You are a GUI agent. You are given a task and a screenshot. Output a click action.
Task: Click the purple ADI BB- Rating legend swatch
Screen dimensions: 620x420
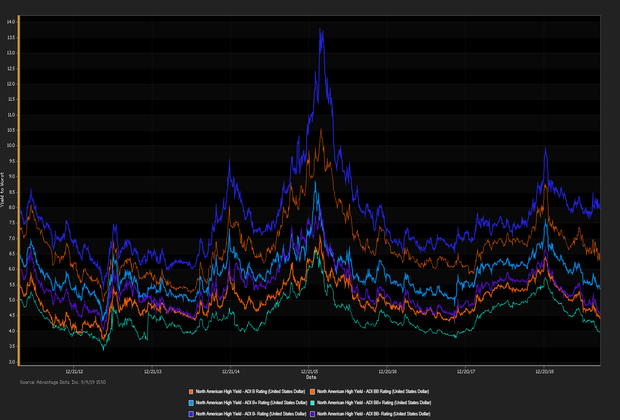(x=312, y=414)
